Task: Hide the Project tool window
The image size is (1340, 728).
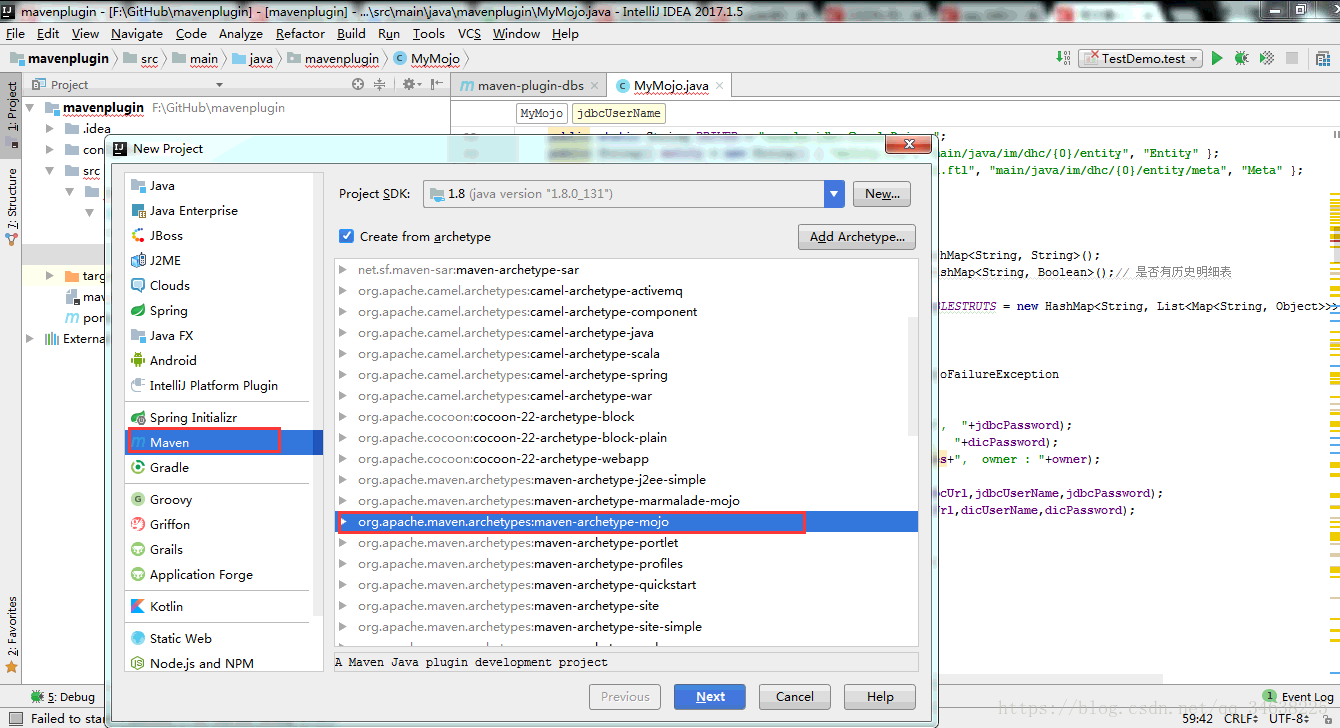Action: click(x=437, y=85)
